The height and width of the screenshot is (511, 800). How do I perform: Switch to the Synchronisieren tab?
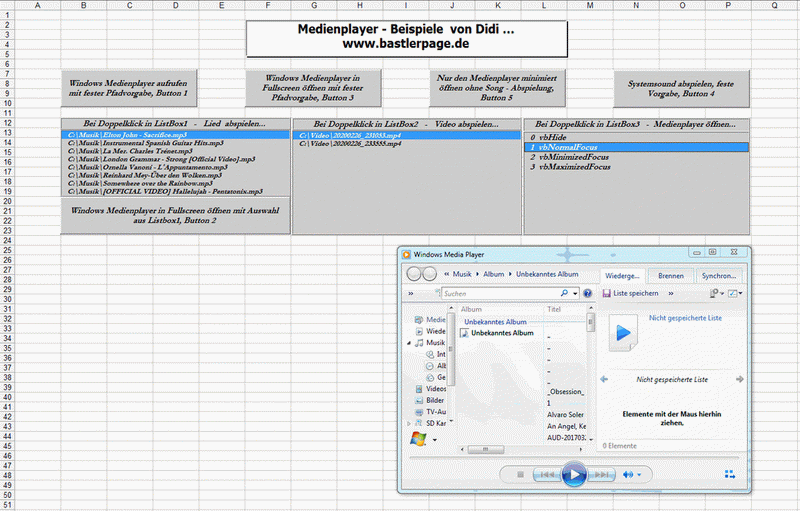[718, 276]
